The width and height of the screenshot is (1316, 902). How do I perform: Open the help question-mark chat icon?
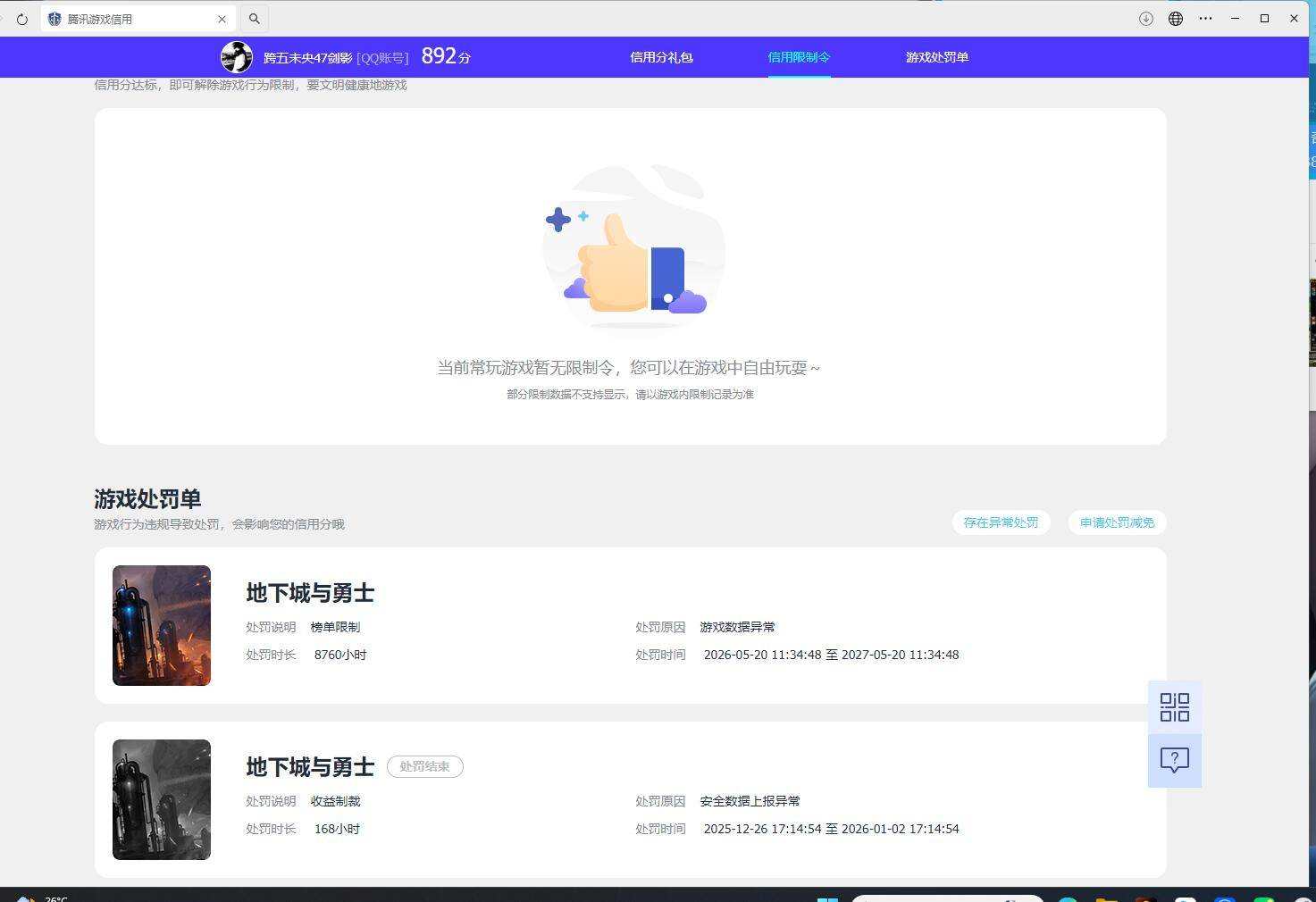[1175, 761]
